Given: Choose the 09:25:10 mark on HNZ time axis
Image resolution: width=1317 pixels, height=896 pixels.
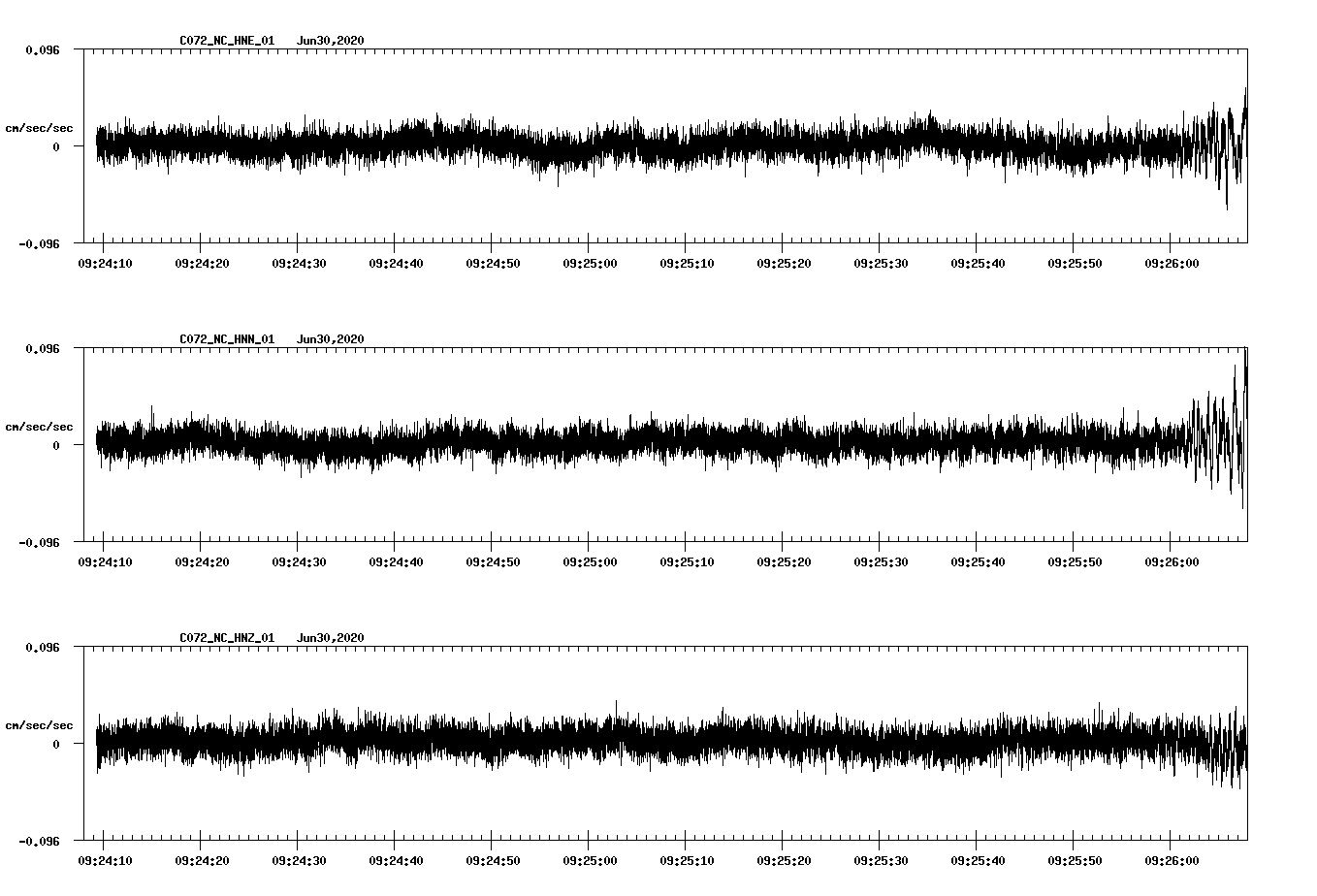Looking at the screenshot, I should pyautogui.click(x=686, y=860).
